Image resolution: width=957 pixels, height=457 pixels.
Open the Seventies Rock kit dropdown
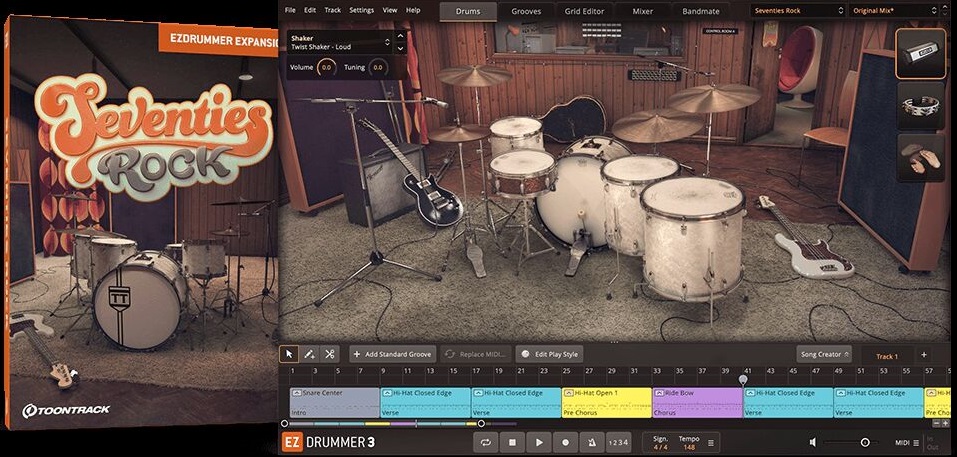[x=797, y=11]
